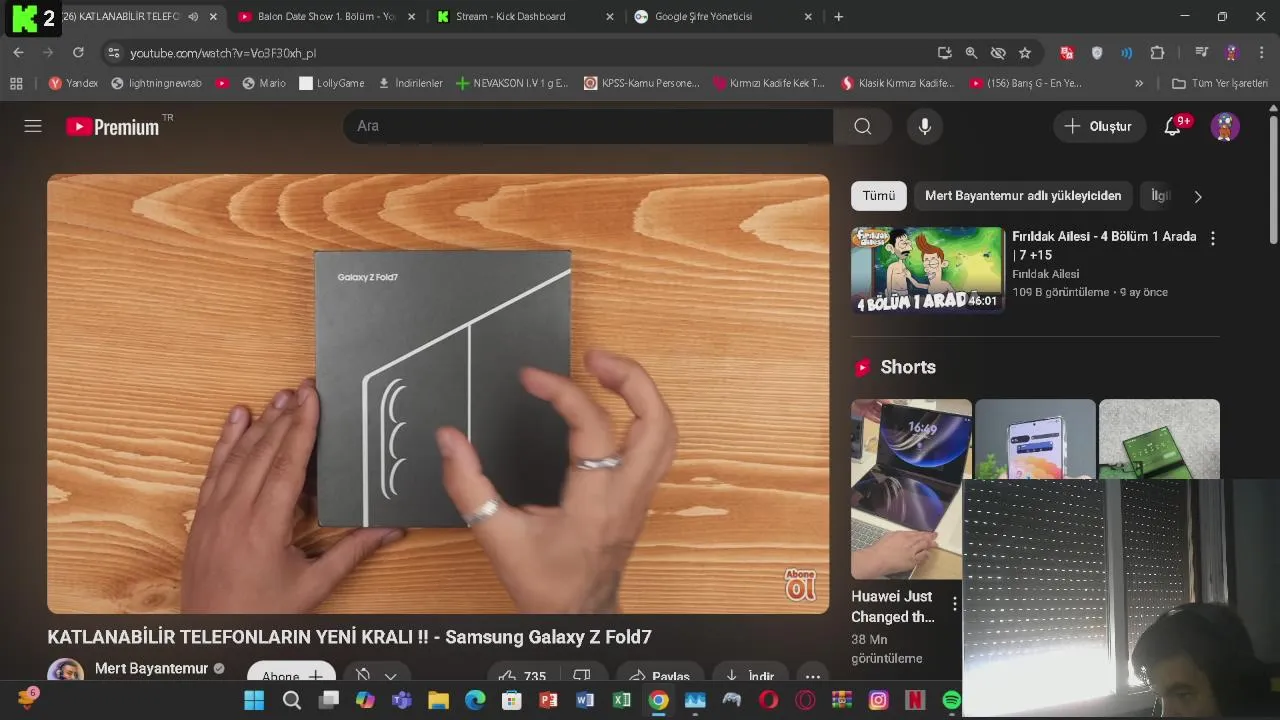Install app icon in the address bar

pyautogui.click(x=944, y=53)
